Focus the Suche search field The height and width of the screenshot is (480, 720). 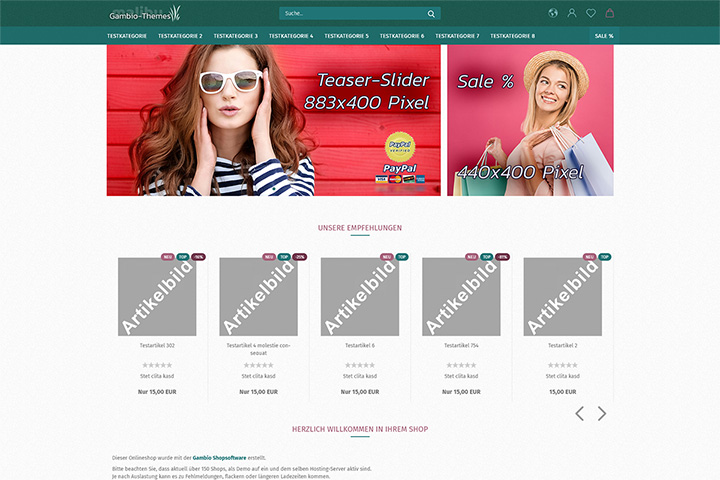(353, 13)
